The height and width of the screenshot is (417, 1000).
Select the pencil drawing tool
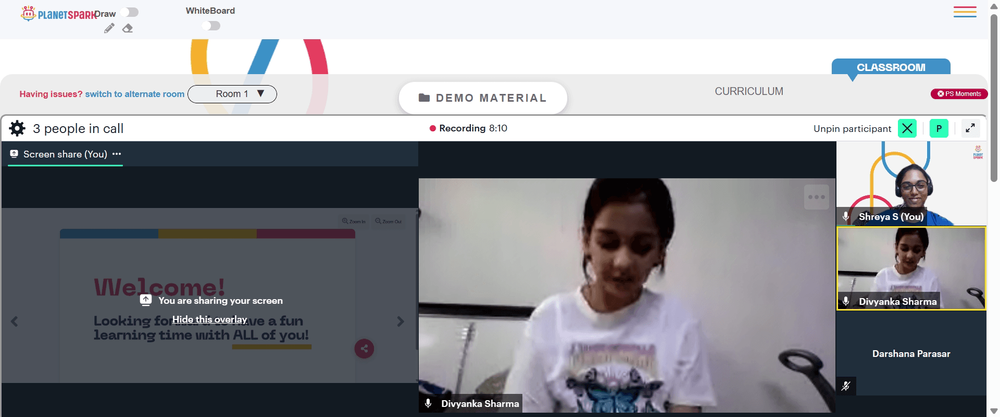point(109,28)
